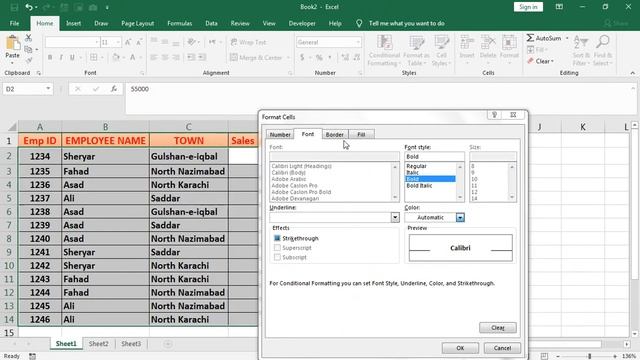Click the Accounting dollar format icon

302,58
